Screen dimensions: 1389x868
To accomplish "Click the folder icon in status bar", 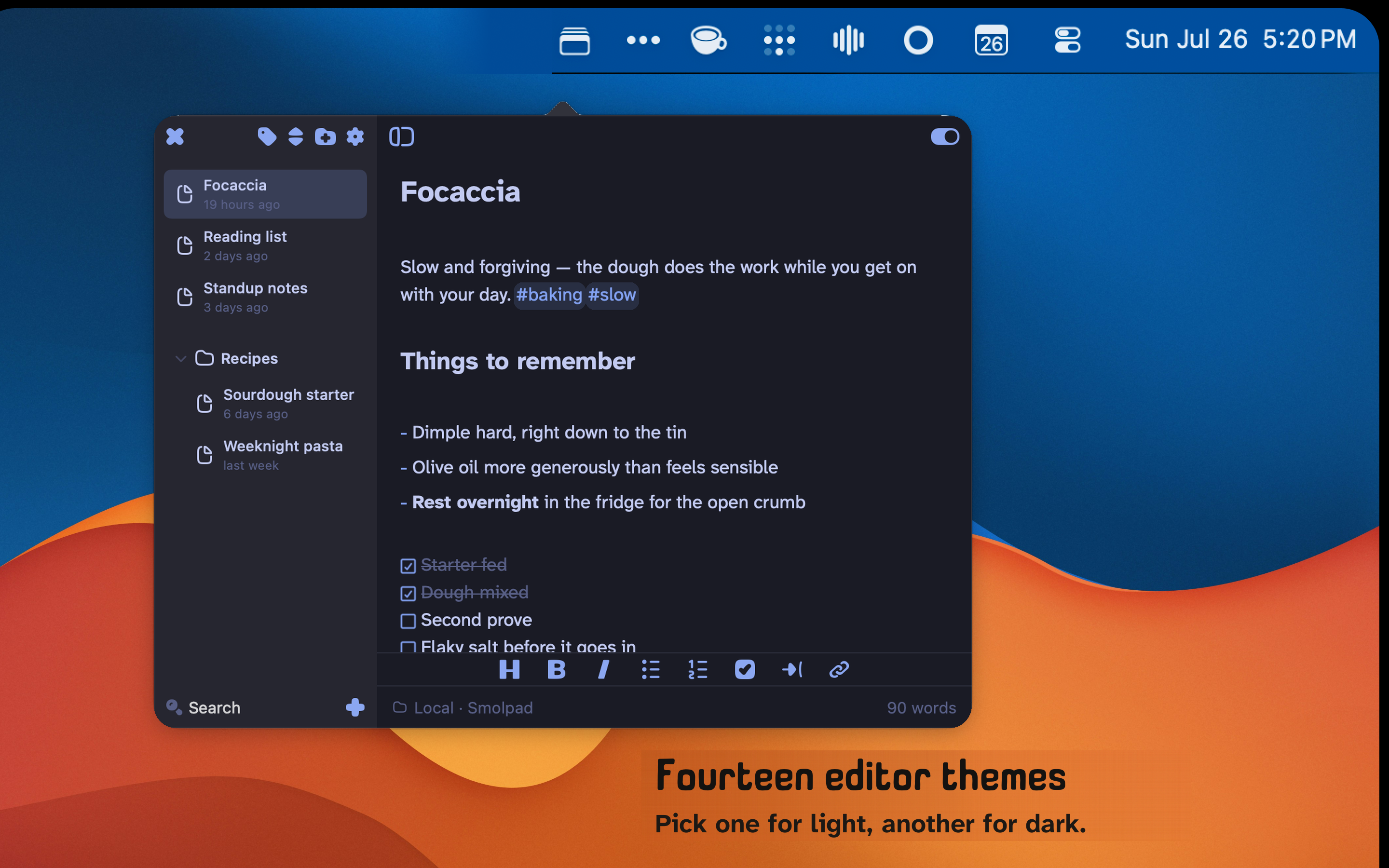I will tap(399, 707).
